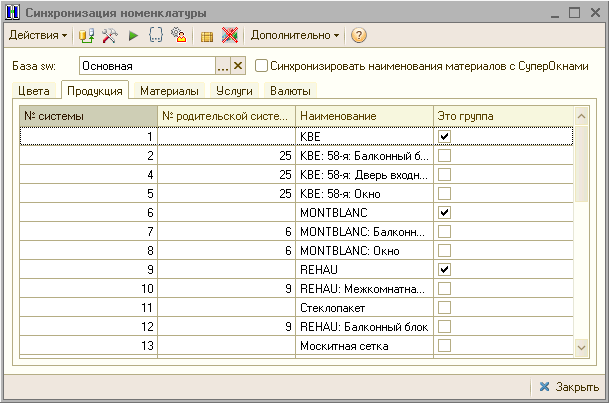Click the Закрыть button
609x403 pixels.
pos(569,387)
